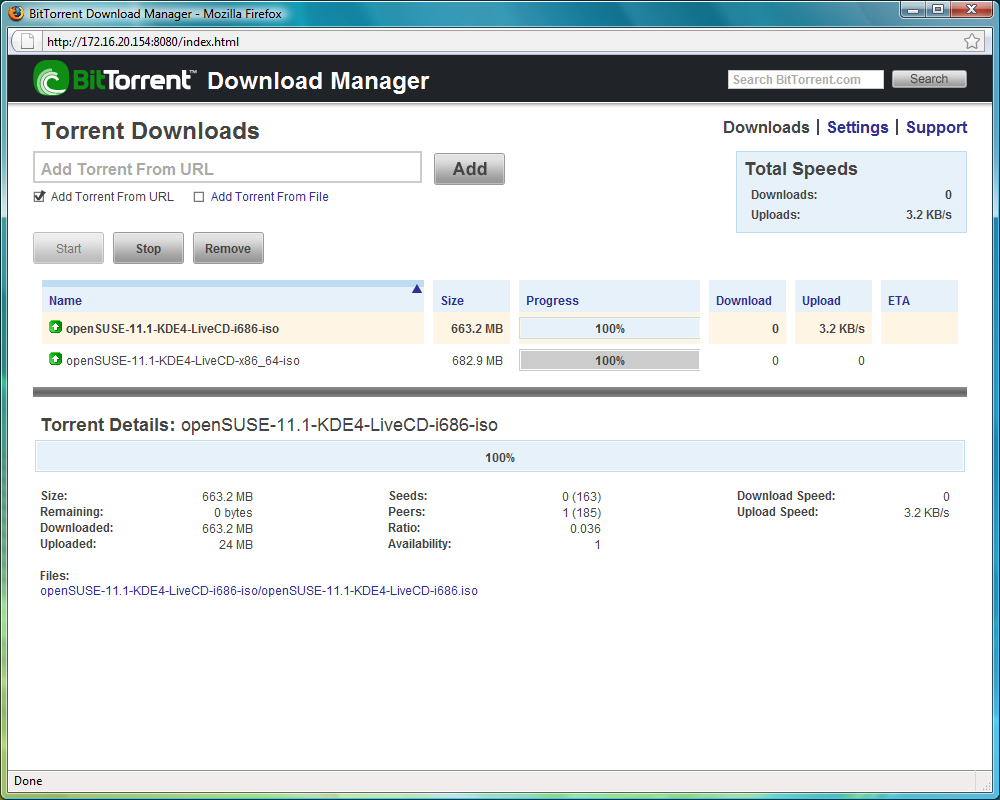Remove the selected torrent
The height and width of the screenshot is (800, 1000).
pyautogui.click(x=228, y=248)
